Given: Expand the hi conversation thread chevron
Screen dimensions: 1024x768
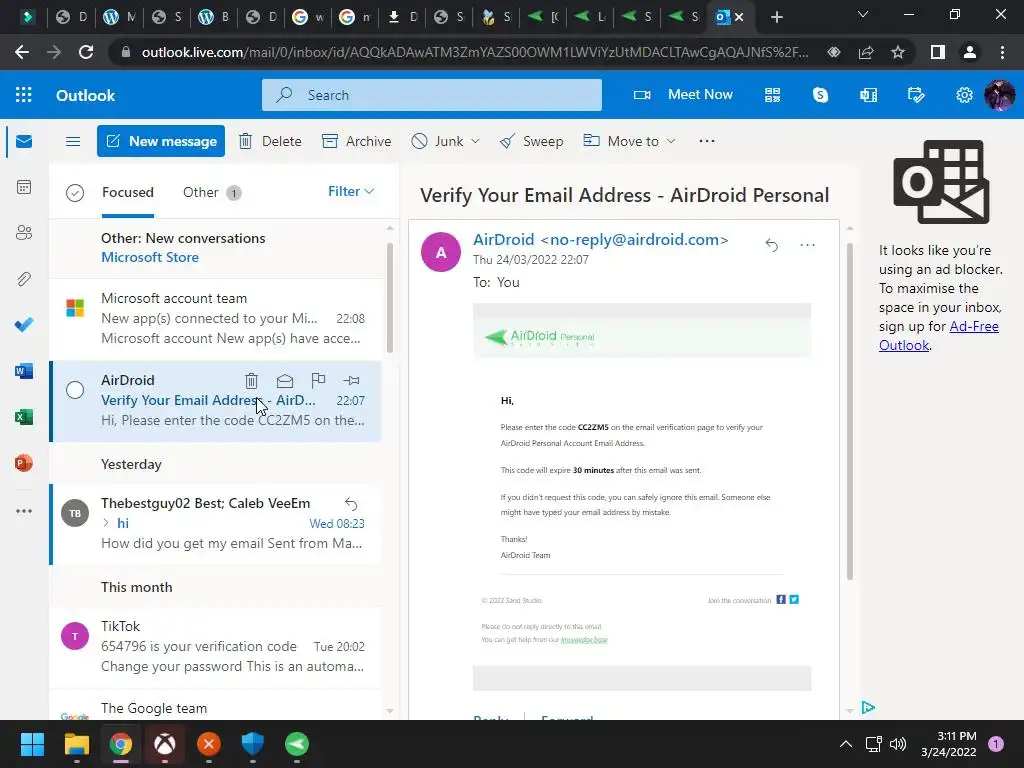Looking at the screenshot, I should tap(106, 523).
